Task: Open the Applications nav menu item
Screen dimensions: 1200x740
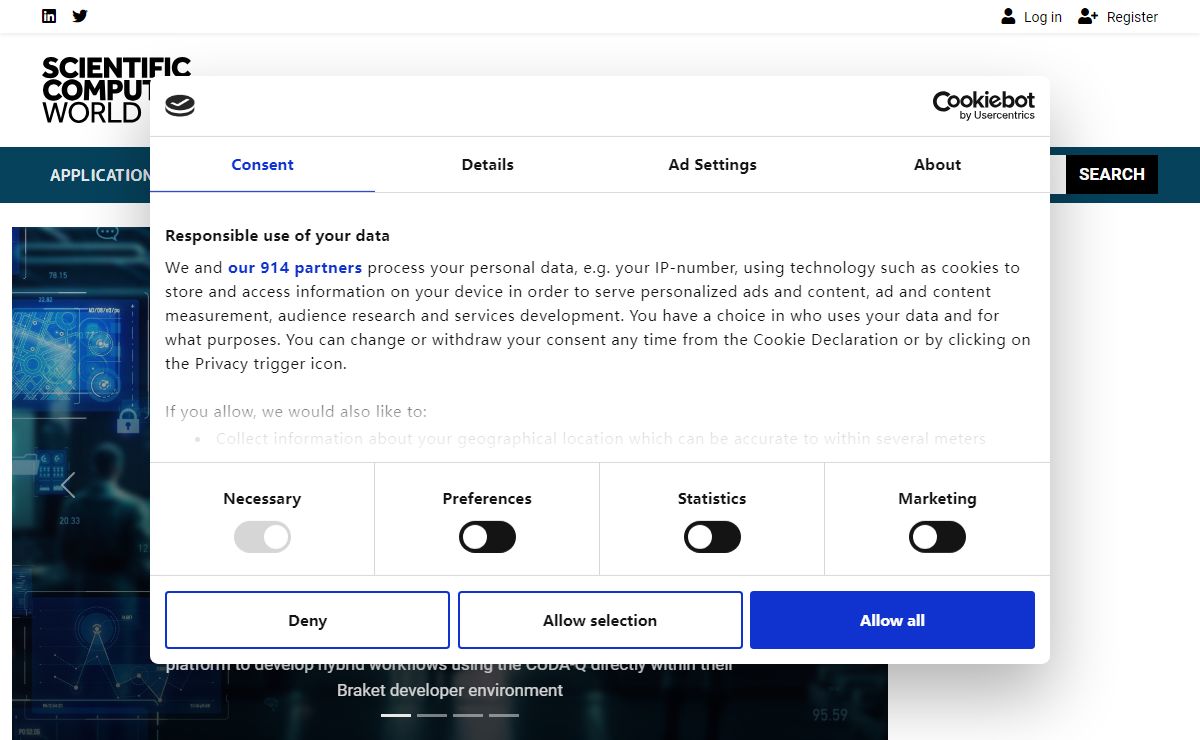Action: pos(100,175)
